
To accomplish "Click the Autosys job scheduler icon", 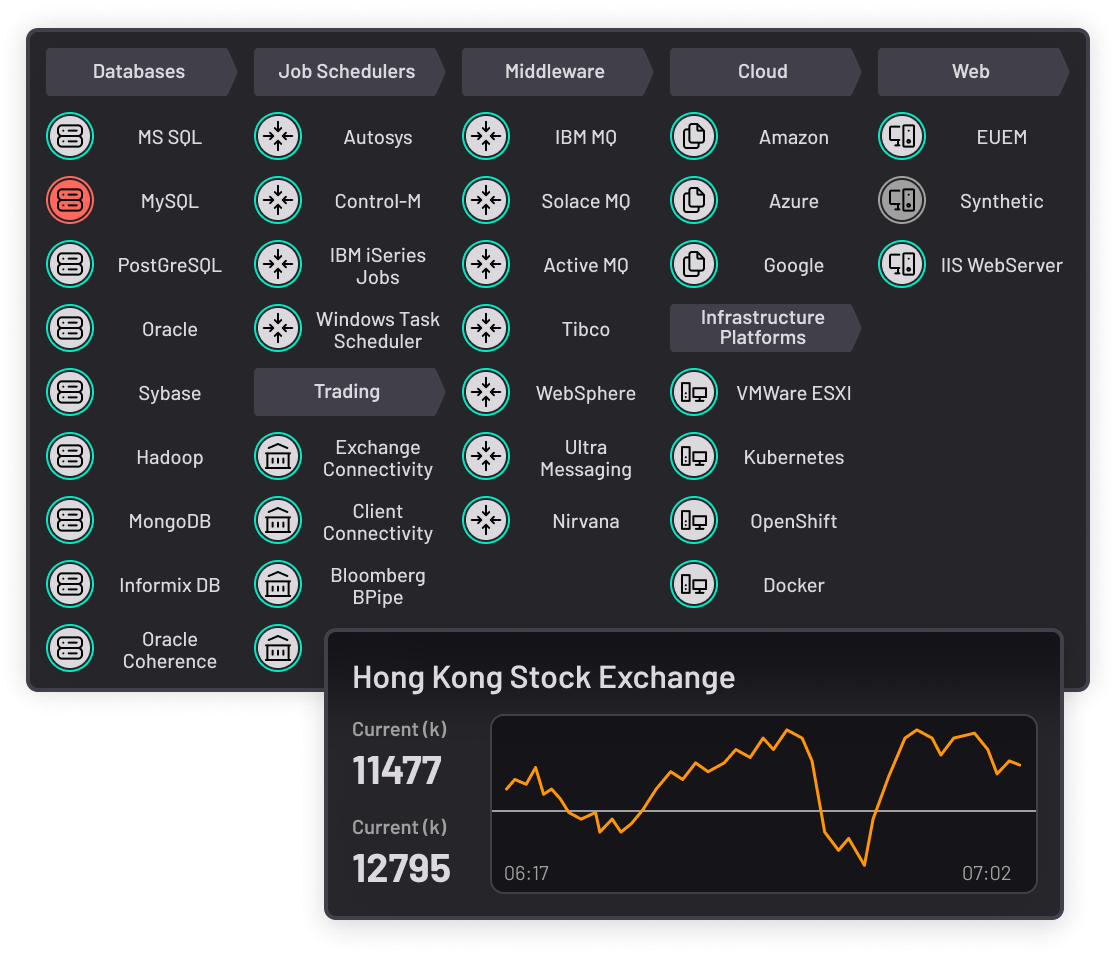I will [278, 136].
